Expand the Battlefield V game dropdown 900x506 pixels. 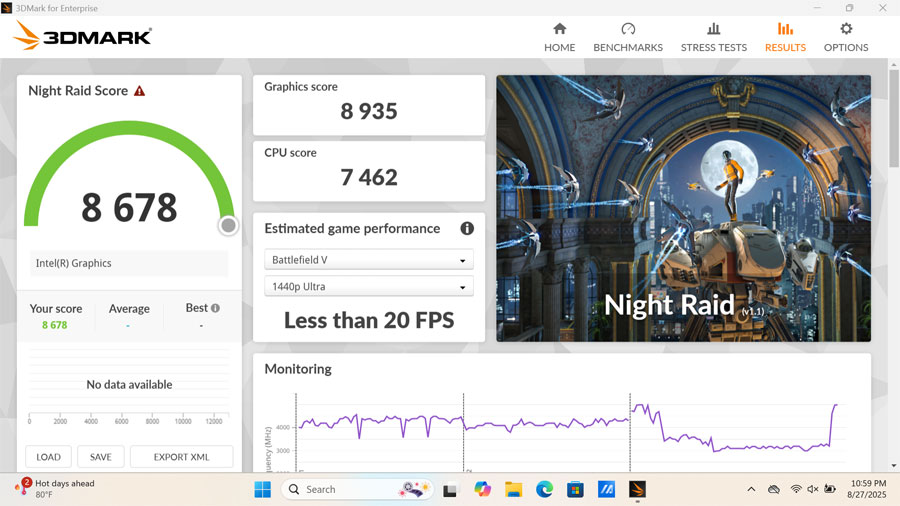pyautogui.click(x=369, y=260)
